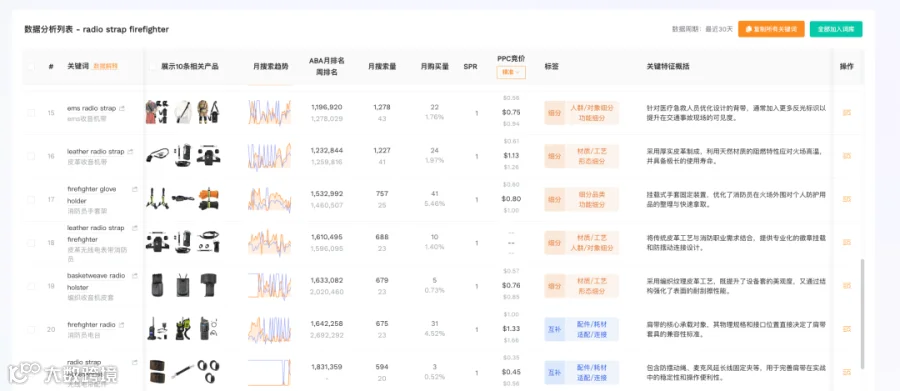
Task: Open first product thumbnail in basketweave radio holster row
Action: (x=157, y=285)
